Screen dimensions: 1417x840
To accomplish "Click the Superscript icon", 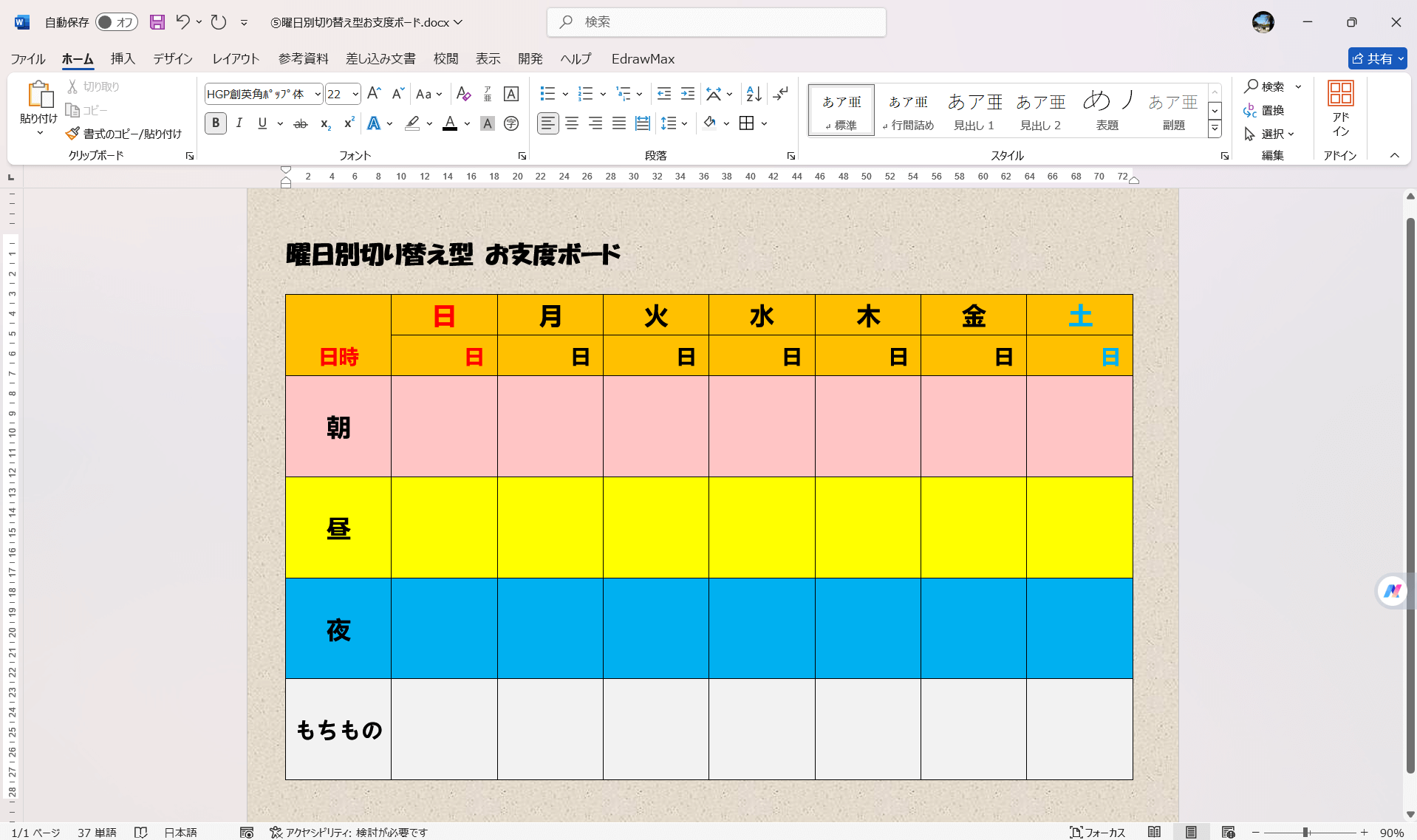I will tap(347, 124).
